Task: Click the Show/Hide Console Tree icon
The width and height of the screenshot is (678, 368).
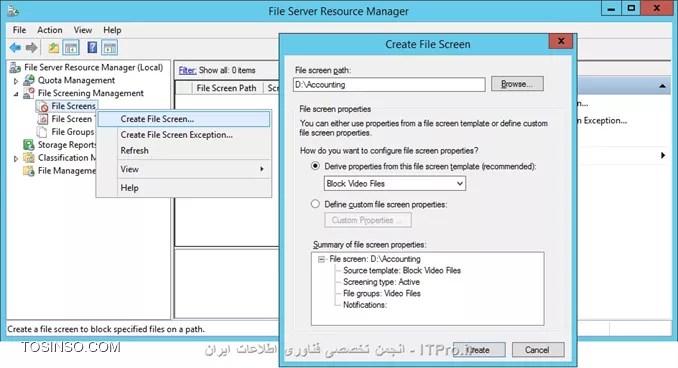Action: click(x=71, y=48)
